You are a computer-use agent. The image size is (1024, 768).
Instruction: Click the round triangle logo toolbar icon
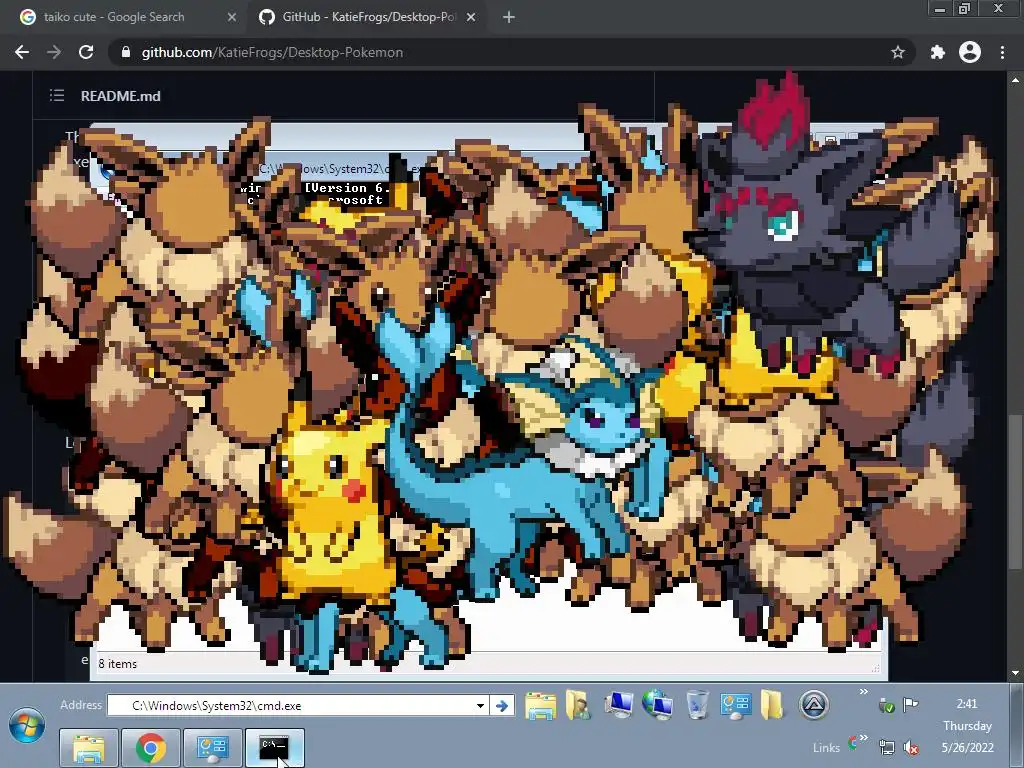tap(814, 705)
